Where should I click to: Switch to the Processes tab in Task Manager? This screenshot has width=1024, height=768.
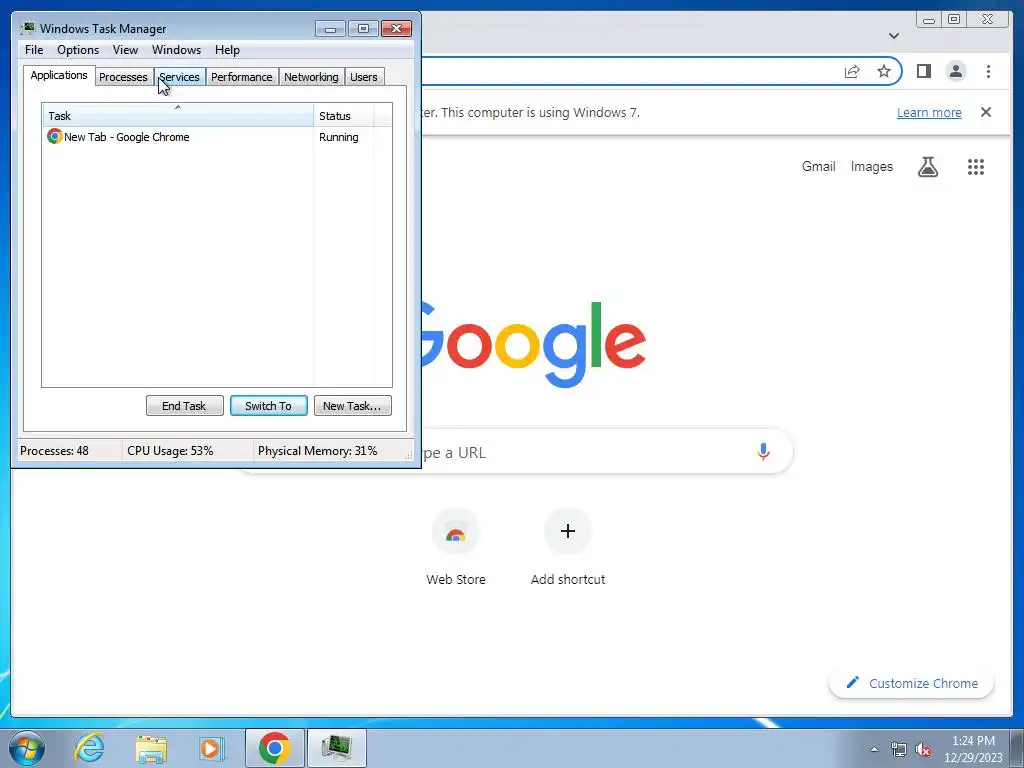pyautogui.click(x=123, y=77)
